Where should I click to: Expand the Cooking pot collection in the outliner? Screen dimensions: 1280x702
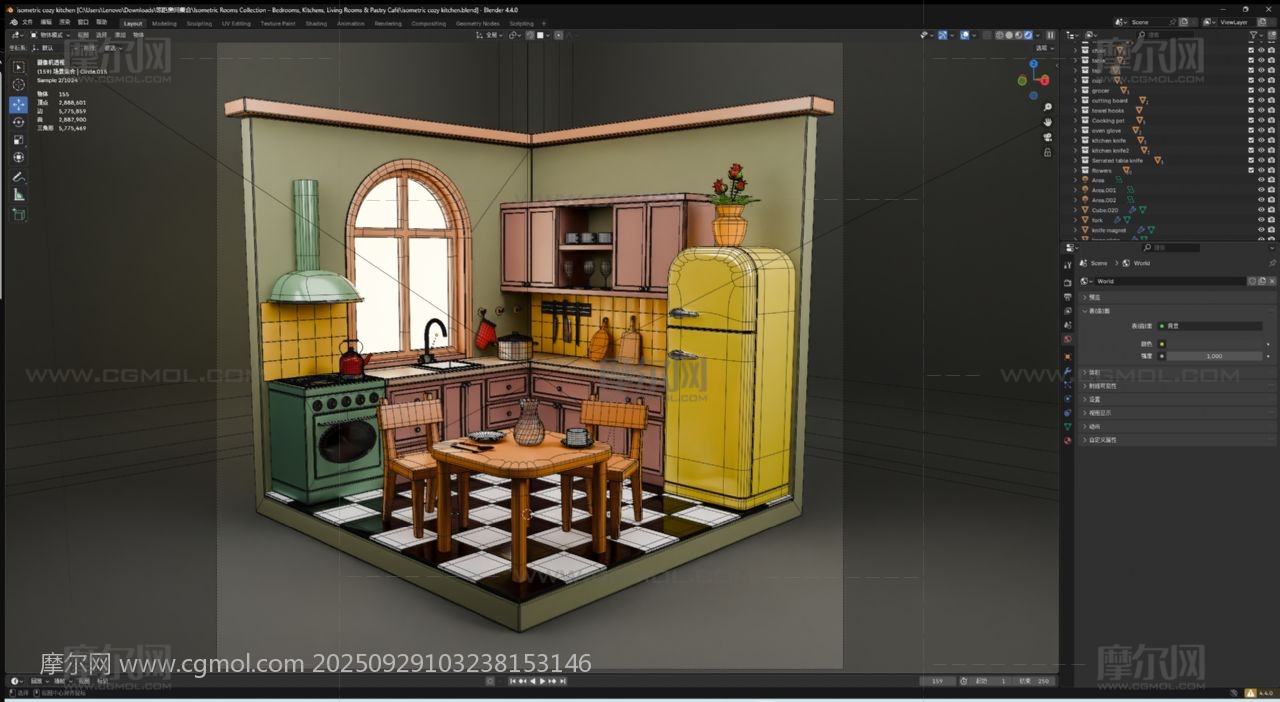(x=1075, y=120)
